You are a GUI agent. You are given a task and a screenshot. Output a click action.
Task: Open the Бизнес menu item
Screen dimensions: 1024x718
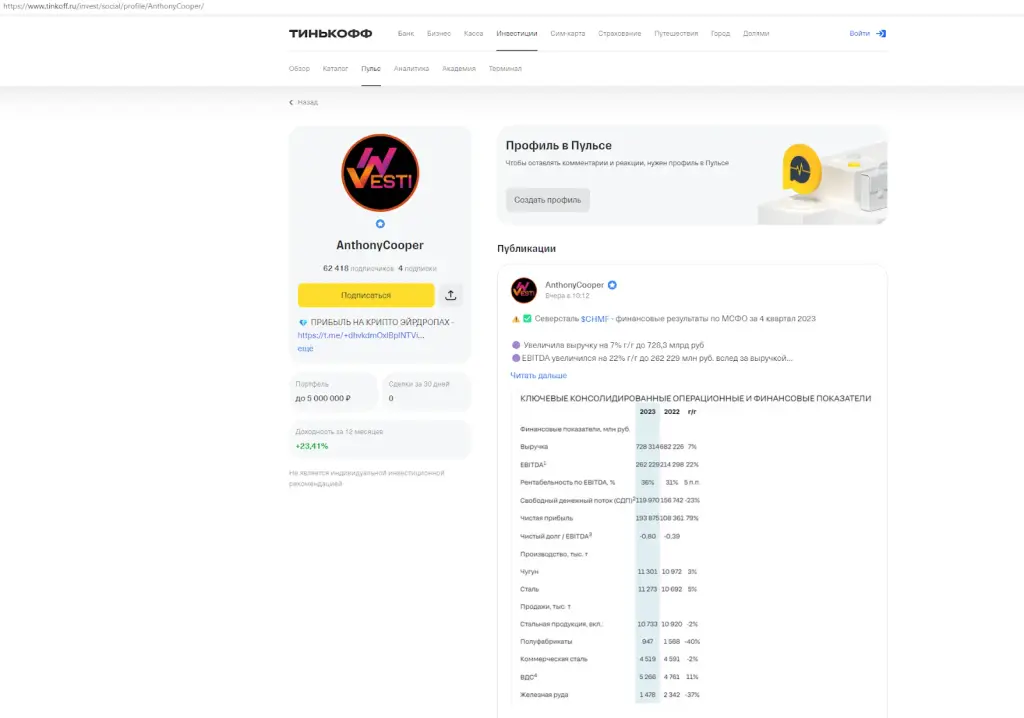[x=439, y=33]
